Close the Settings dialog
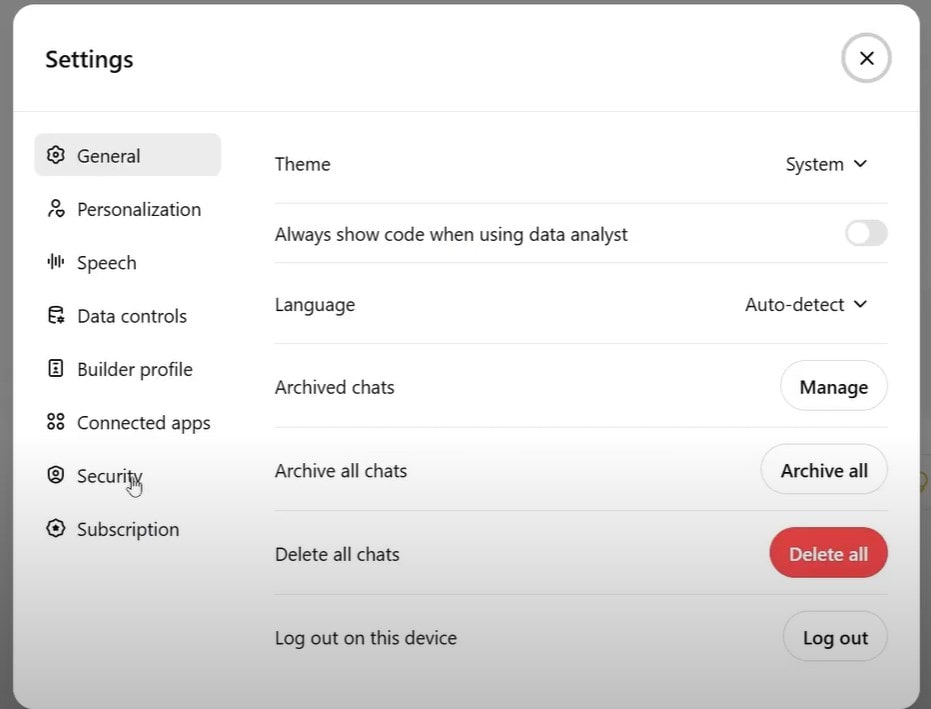The height and width of the screenshot is (709, 931). [x=866, y=58]
